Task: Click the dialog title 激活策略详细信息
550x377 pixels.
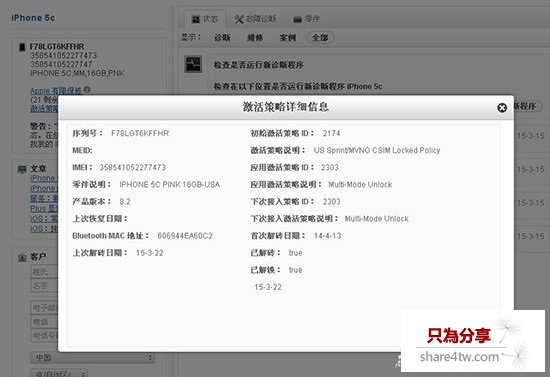Action: (286, 107)
